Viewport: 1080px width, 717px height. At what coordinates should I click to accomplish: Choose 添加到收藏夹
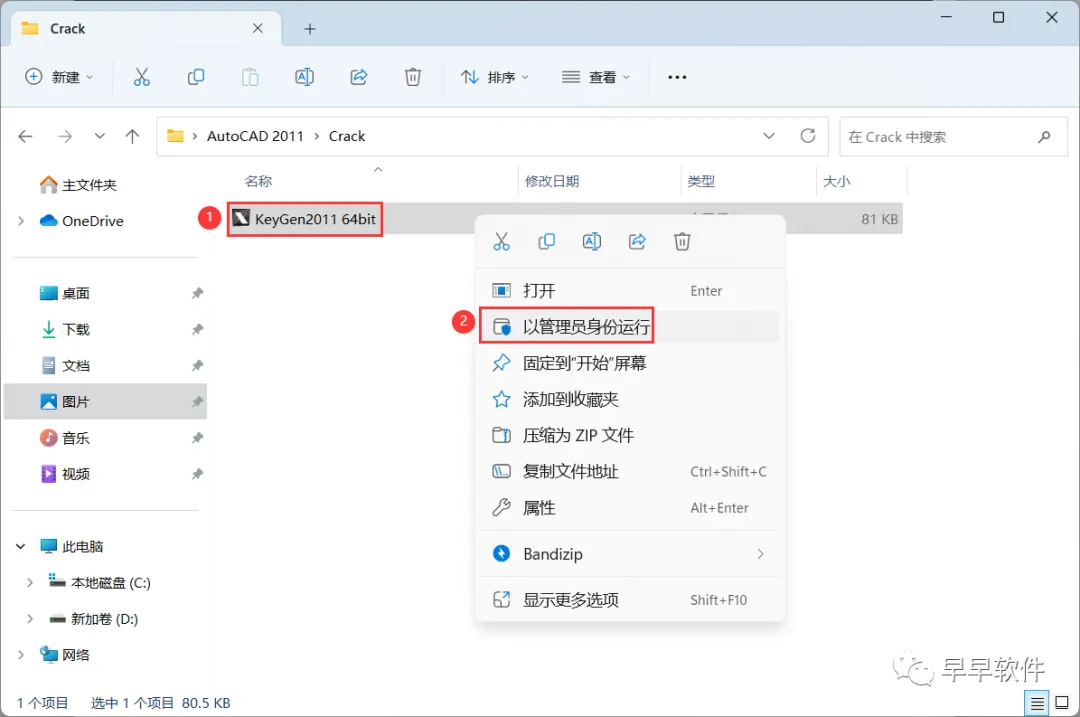coord(630,399)
